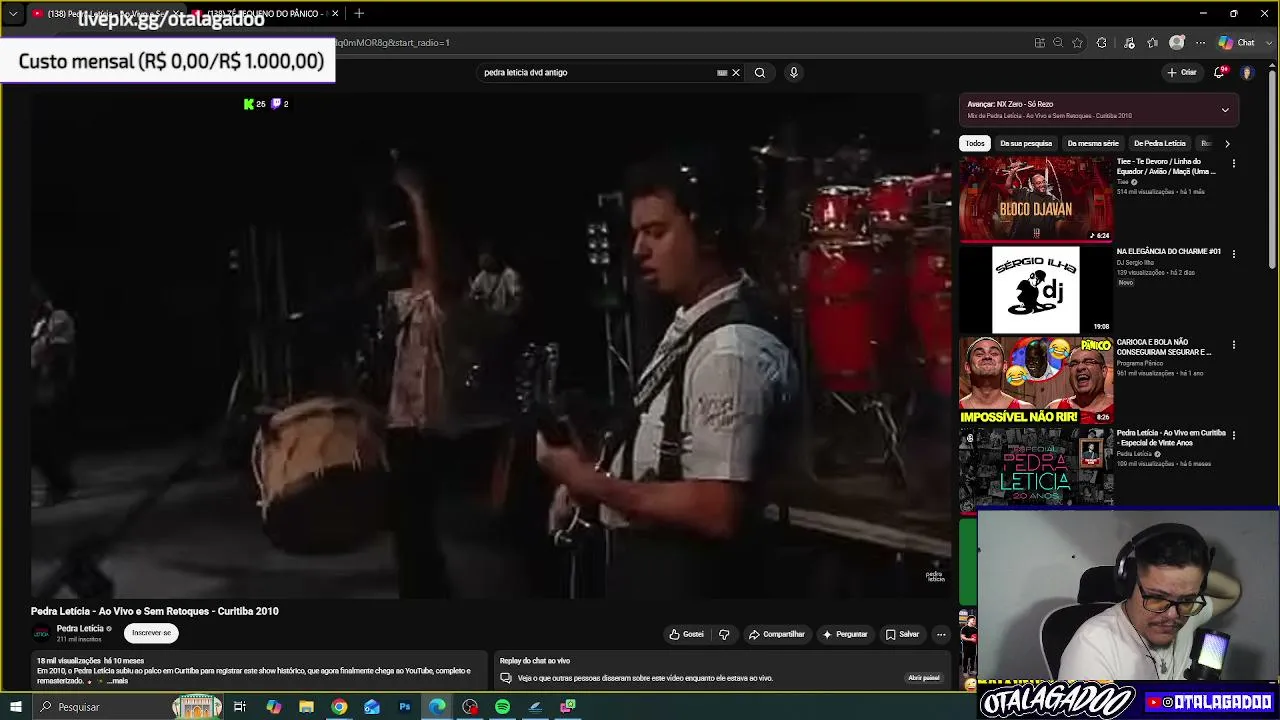Show more filter chips with right arrow
The width and height of the screenshot is (1280, 720).
click(1227, 143)
